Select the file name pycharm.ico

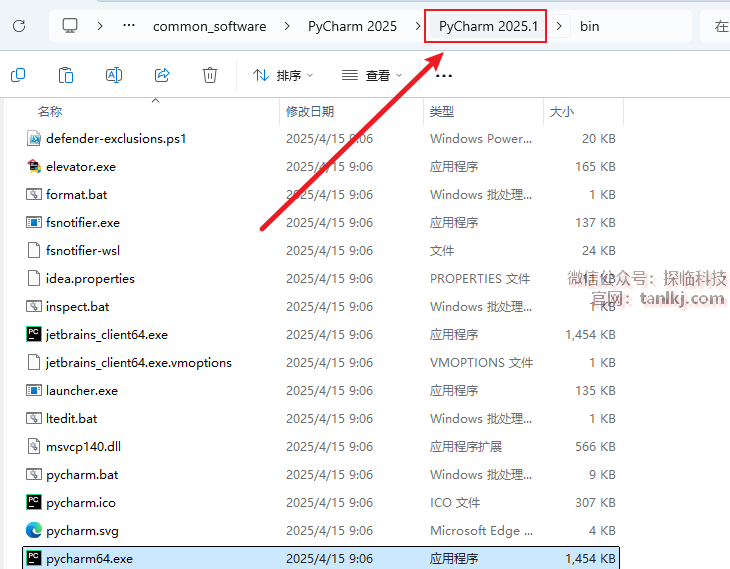(x=81, y=502)
